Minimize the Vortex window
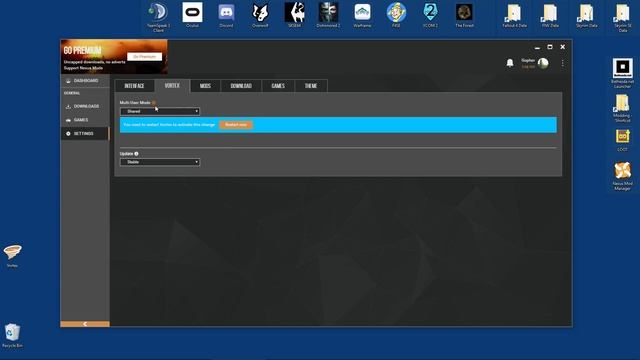Image resolution: width=640 pixels, height=360 pixels. 537,47
